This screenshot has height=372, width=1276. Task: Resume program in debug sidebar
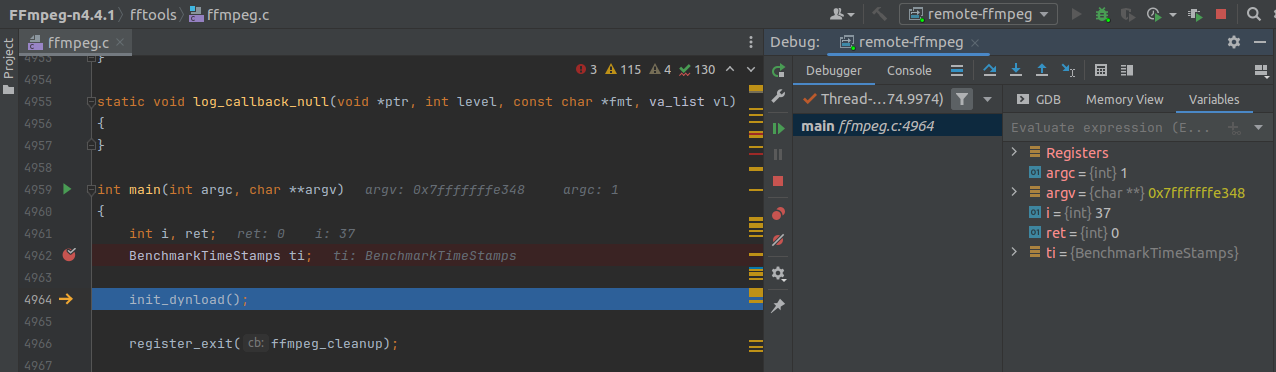coord(779,129)
